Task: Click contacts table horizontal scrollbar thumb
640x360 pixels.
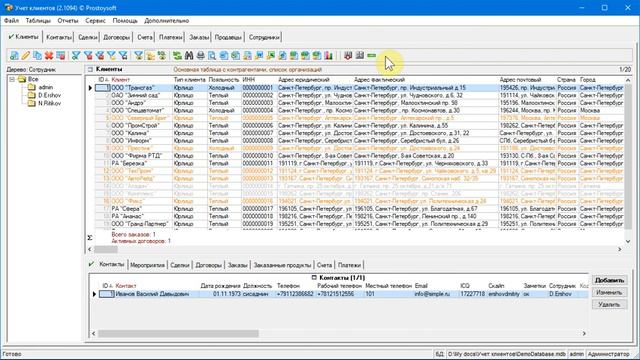Action: (178, 333)
